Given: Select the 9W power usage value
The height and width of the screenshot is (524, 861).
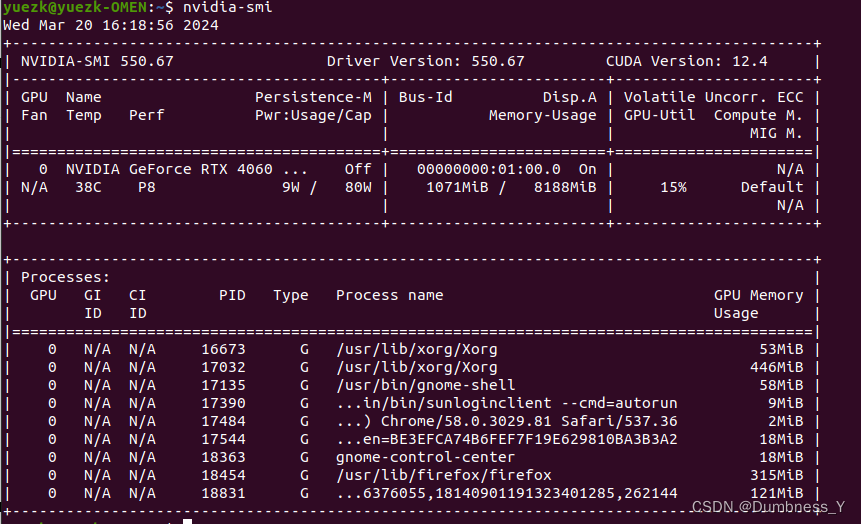Looking at the screenshot, I should [x=290, y=187].
